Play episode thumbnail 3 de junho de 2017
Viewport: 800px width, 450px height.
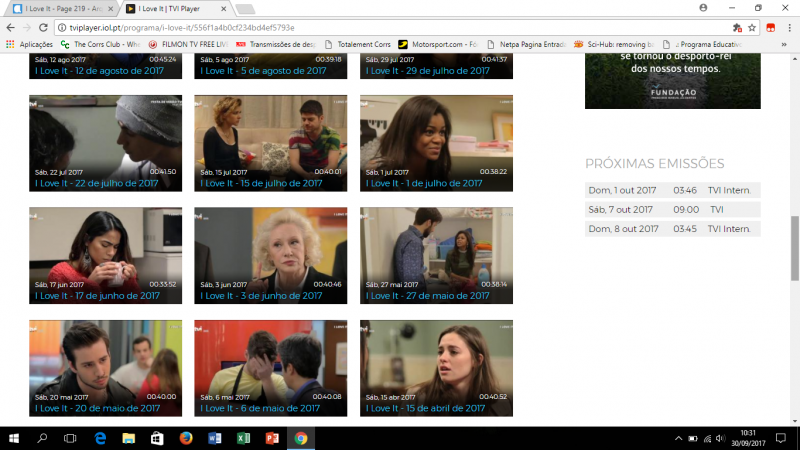coord(270,255)
